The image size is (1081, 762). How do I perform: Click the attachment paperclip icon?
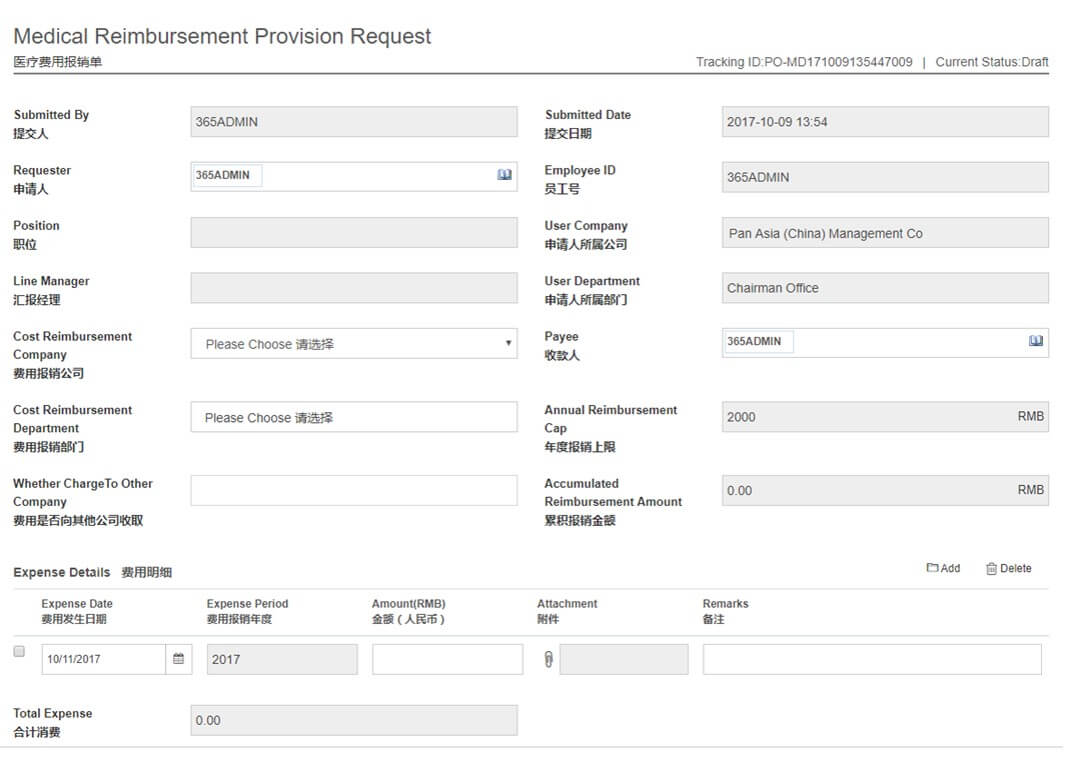548,659
